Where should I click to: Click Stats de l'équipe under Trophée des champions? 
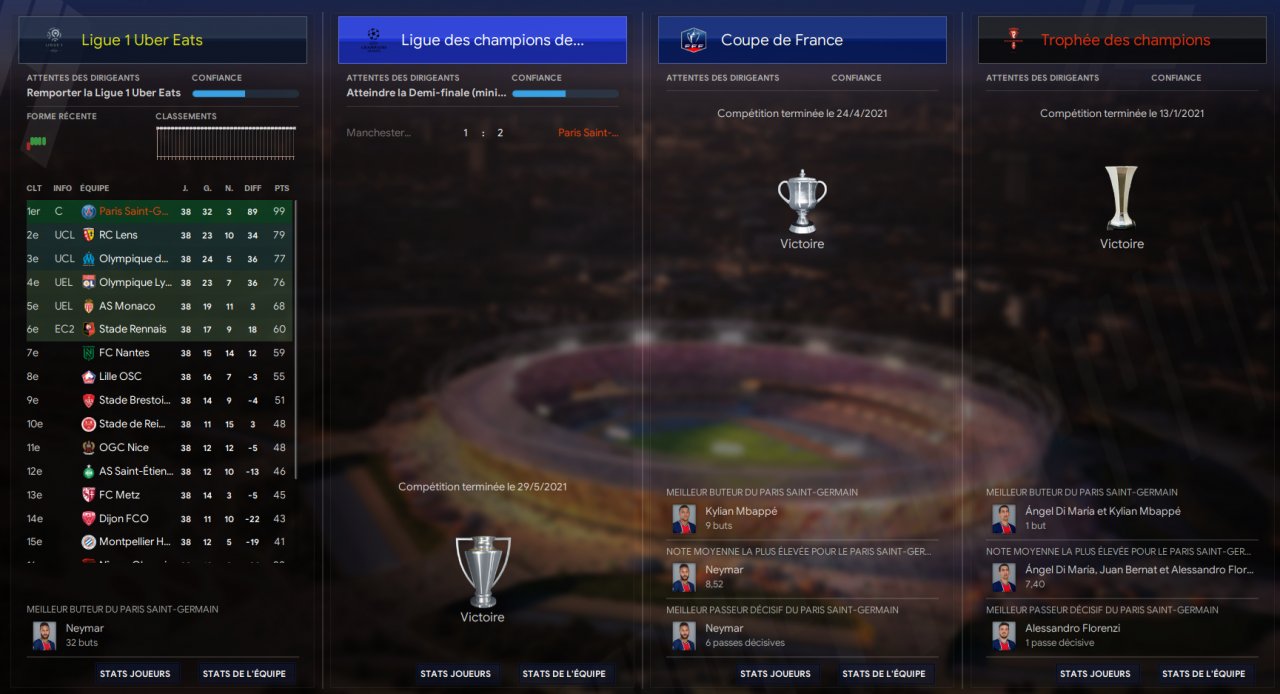click(x=1204, y=674)
